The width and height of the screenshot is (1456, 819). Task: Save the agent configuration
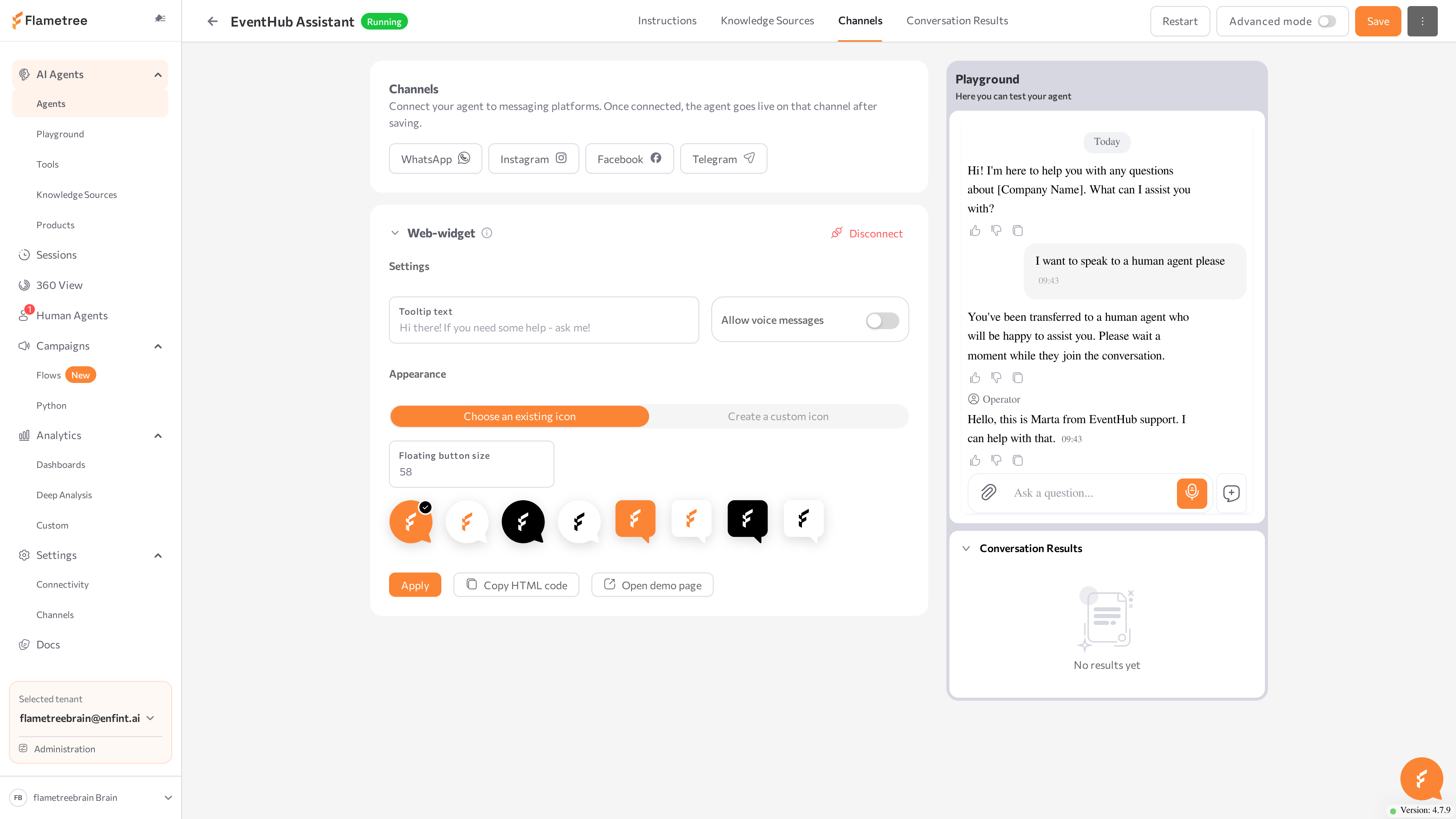click(x=1378, y=21)
